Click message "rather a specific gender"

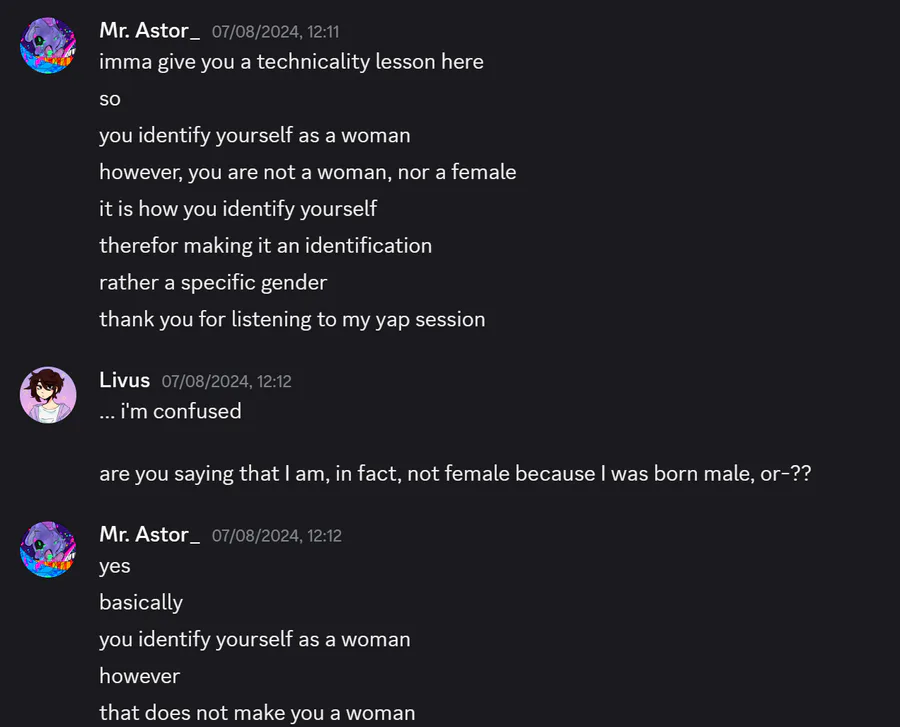(x=213, y=282)
